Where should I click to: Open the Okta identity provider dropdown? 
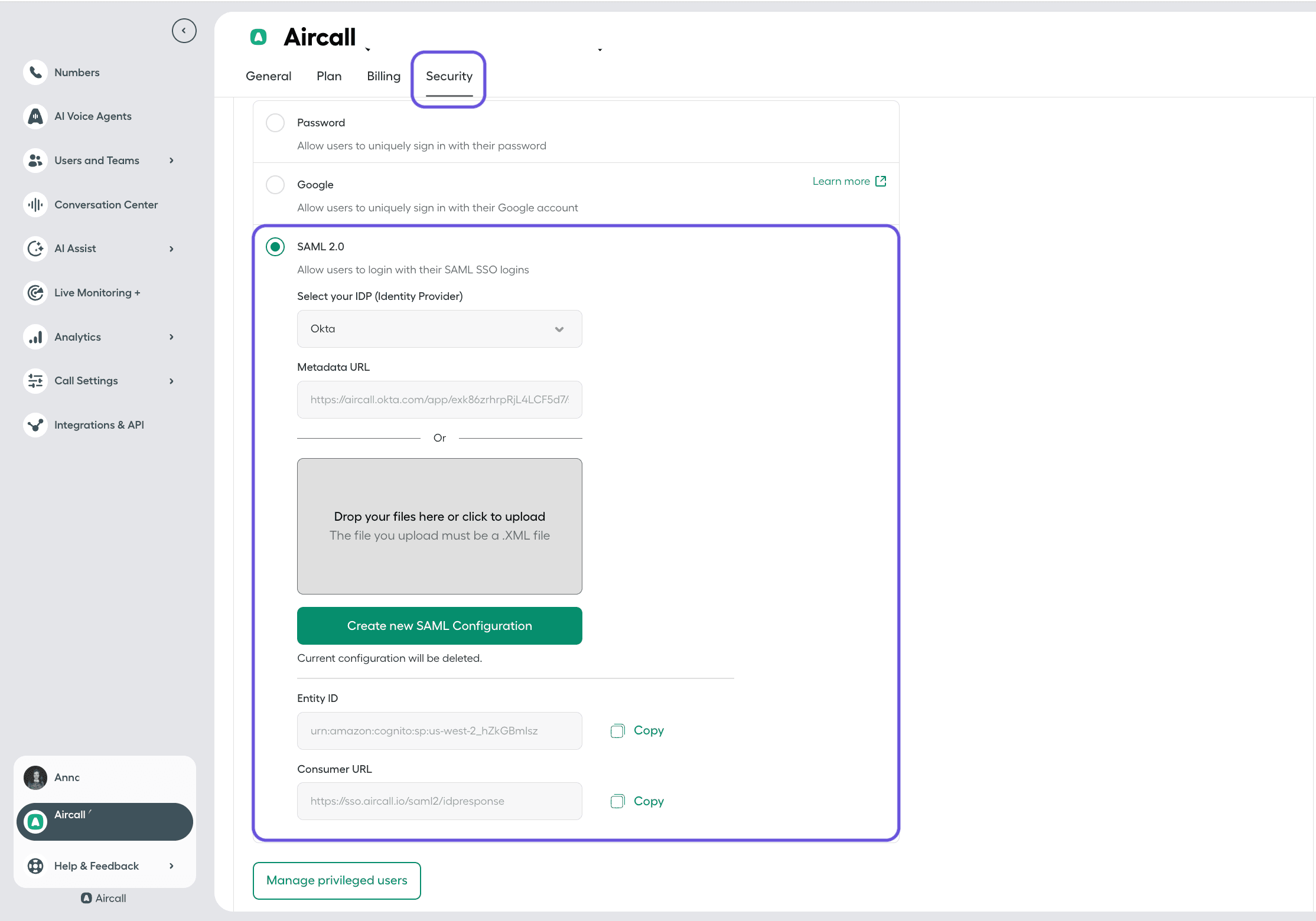(x=439, y=329)
